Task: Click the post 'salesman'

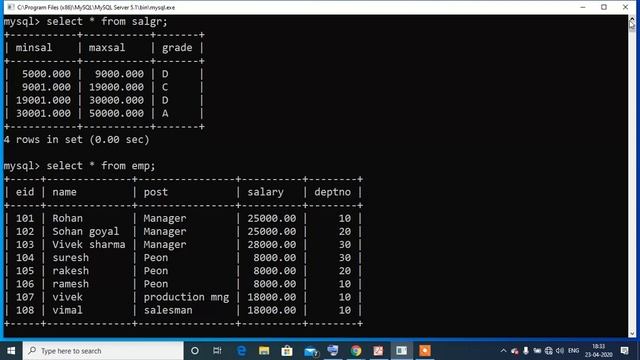Action: point(168,310)
